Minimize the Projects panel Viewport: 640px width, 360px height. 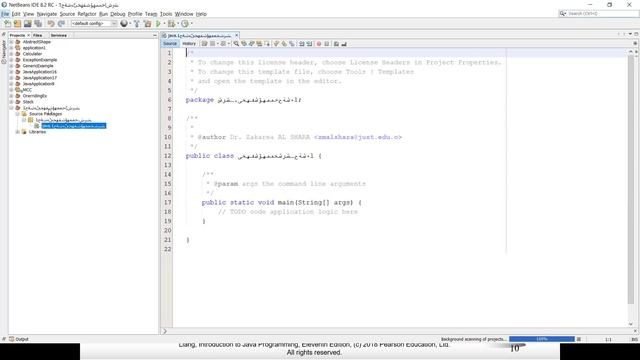click(x=155, y=36)
